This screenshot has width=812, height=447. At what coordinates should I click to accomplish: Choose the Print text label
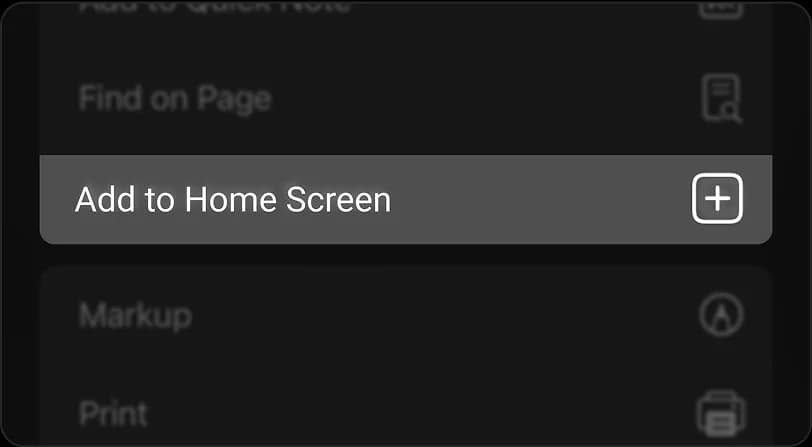coord(113,414)
